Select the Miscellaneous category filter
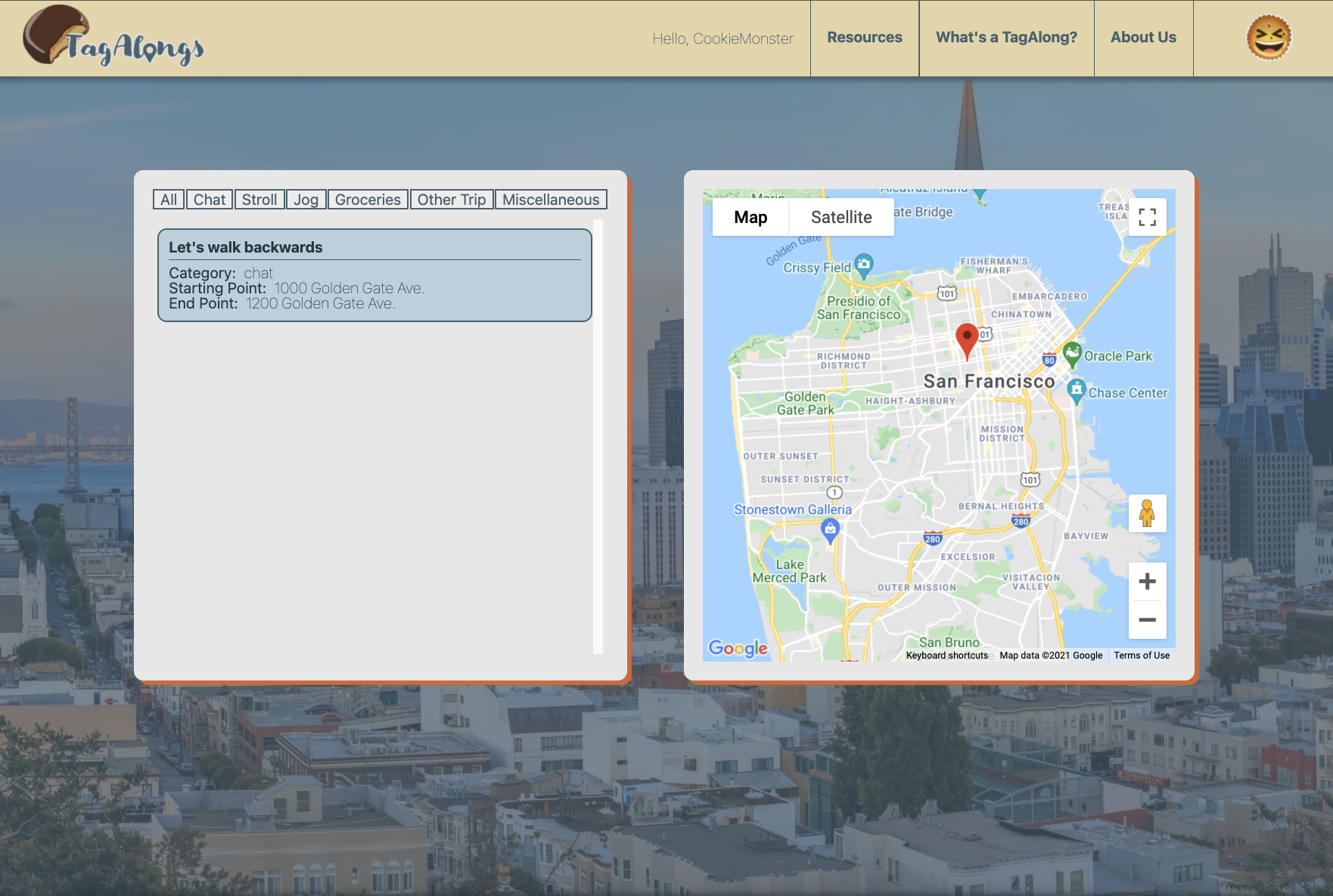Viewport: 1333px width, 896px height. (551, 200)
